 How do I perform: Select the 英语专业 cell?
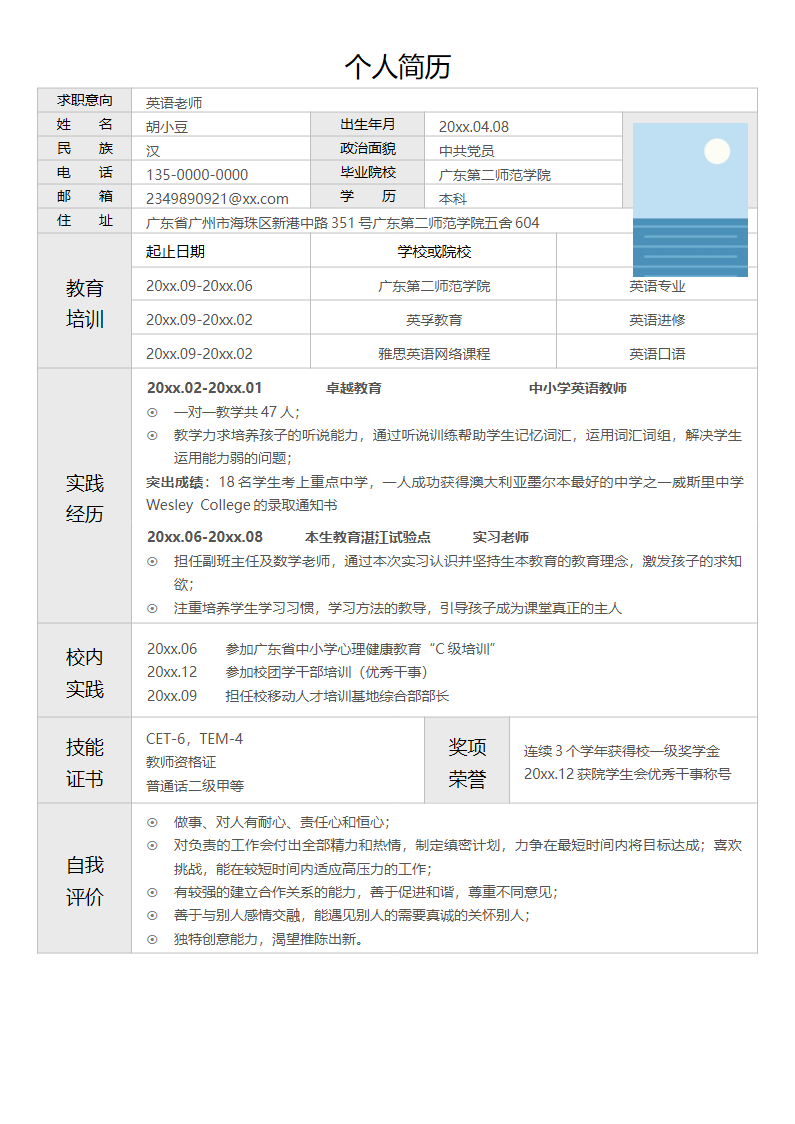[657, 286]
